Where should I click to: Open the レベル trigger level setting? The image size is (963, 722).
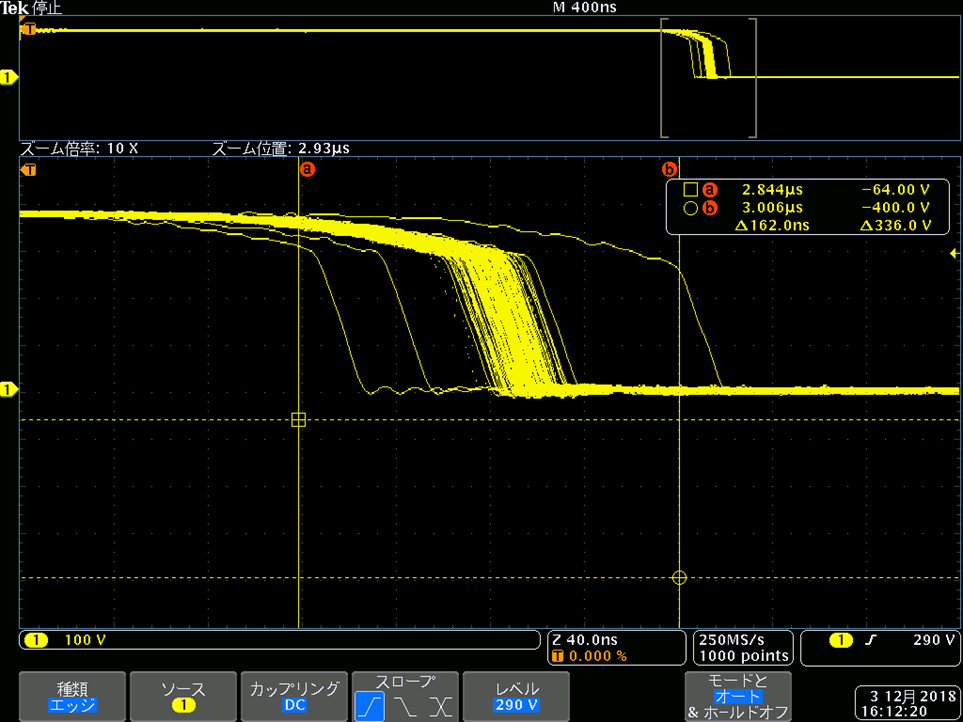(x=516, y=696)
